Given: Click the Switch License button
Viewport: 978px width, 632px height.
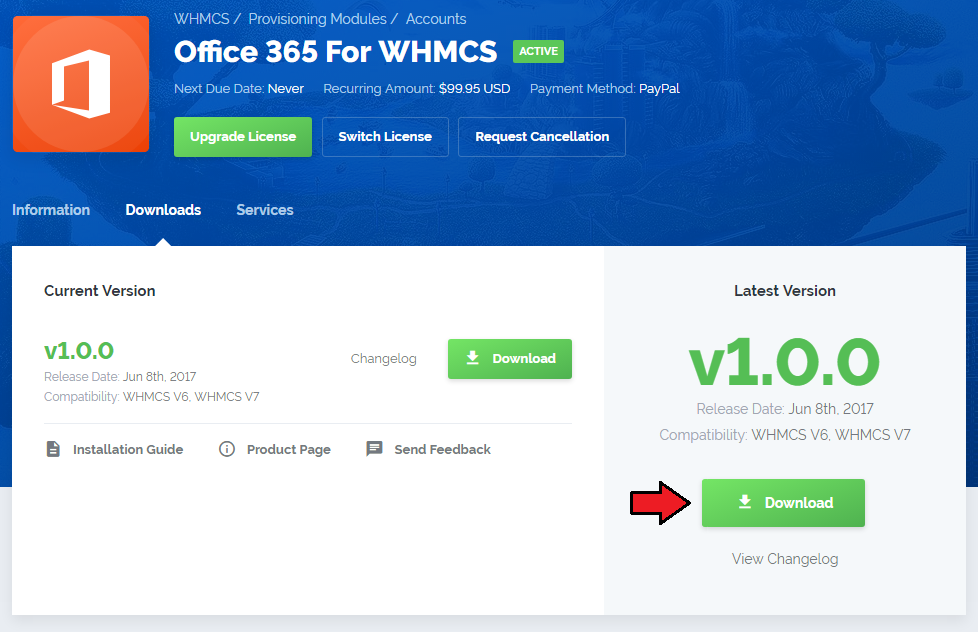Looking at the screenshot, I should pyautogui.click(x=385, y=137).
